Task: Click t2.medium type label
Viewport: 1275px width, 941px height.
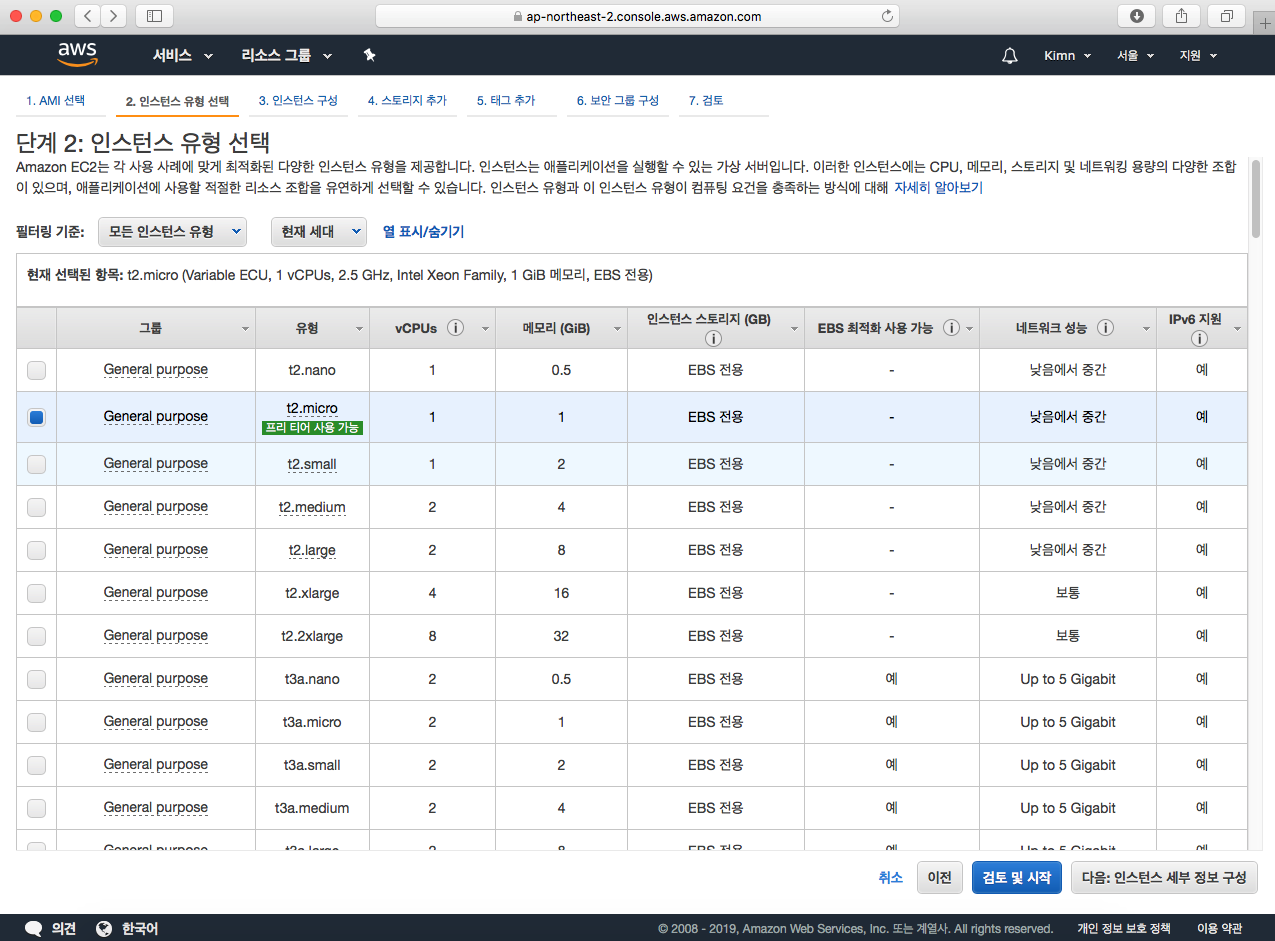Action: coord(312,507)
